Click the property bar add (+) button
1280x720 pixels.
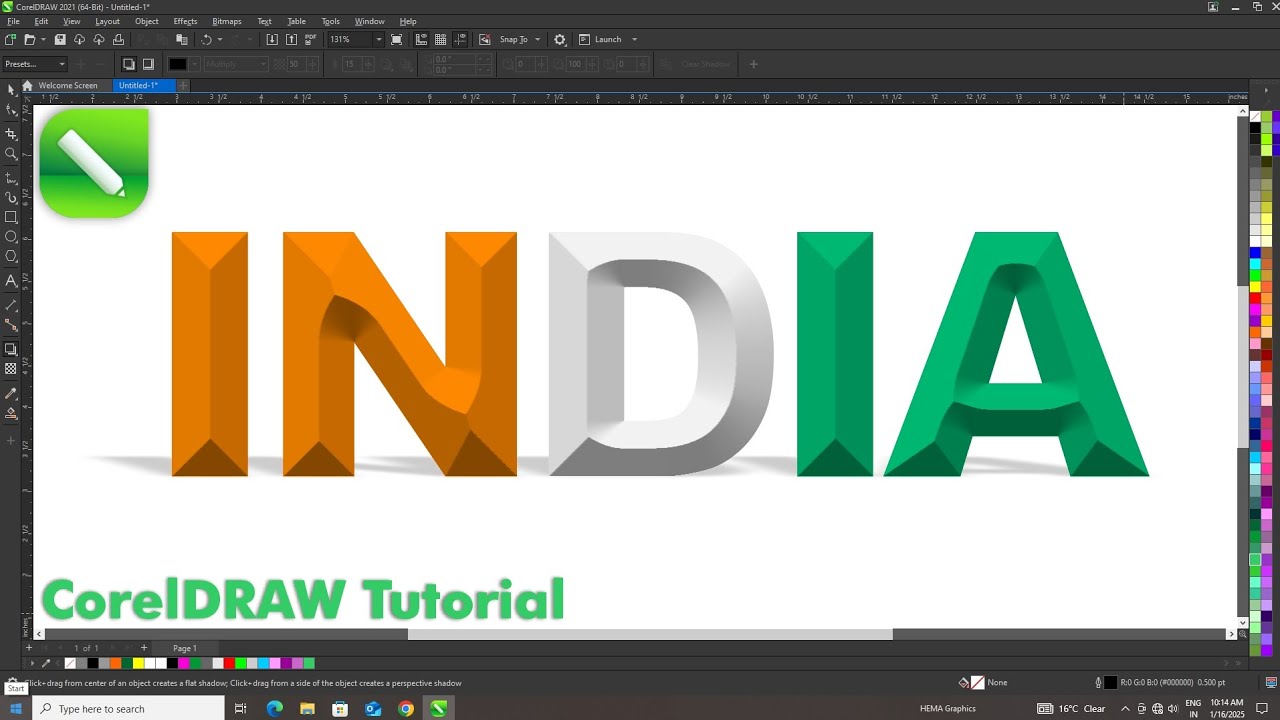(x=753, y=64)
